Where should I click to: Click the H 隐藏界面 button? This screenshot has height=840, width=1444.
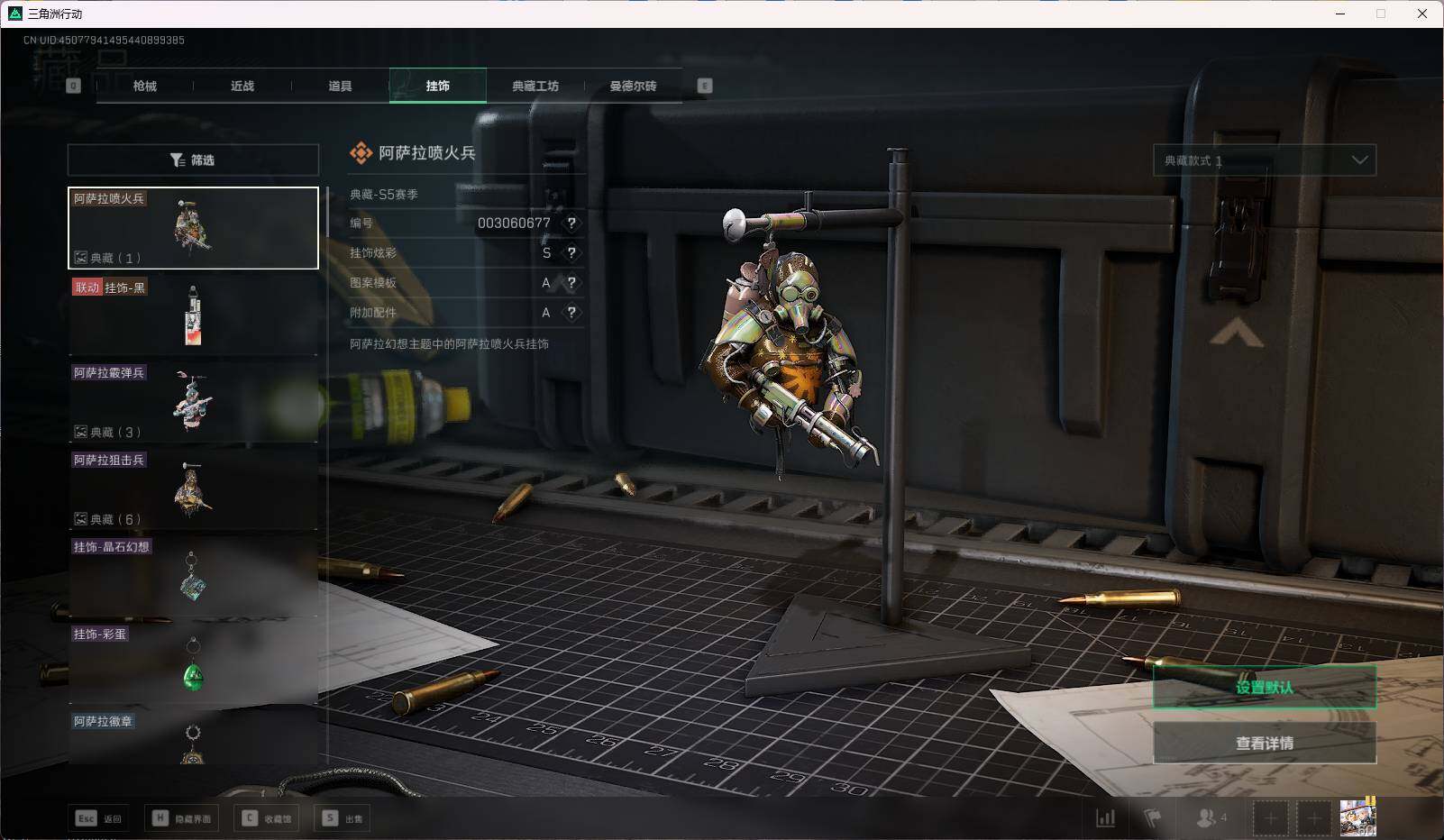(181, 818)
